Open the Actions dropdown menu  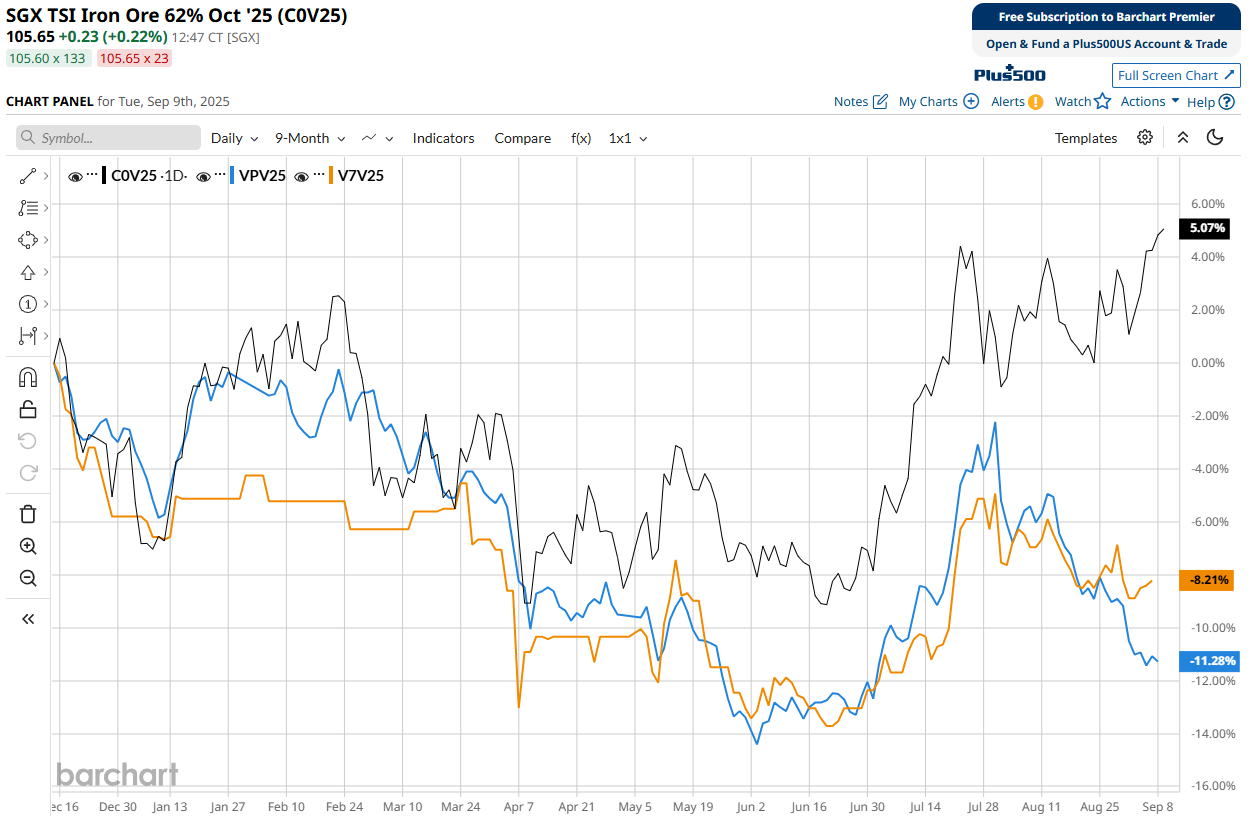[1149, 101]
